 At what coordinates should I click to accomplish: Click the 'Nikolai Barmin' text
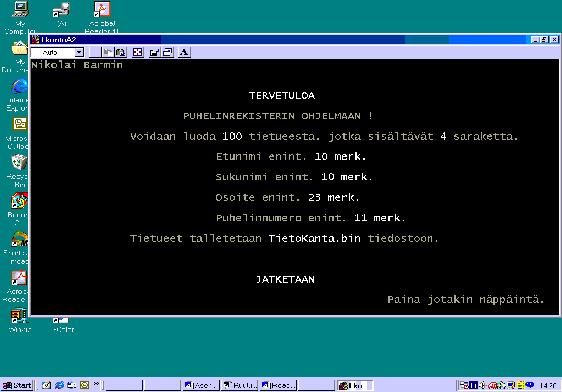[77, 65]
